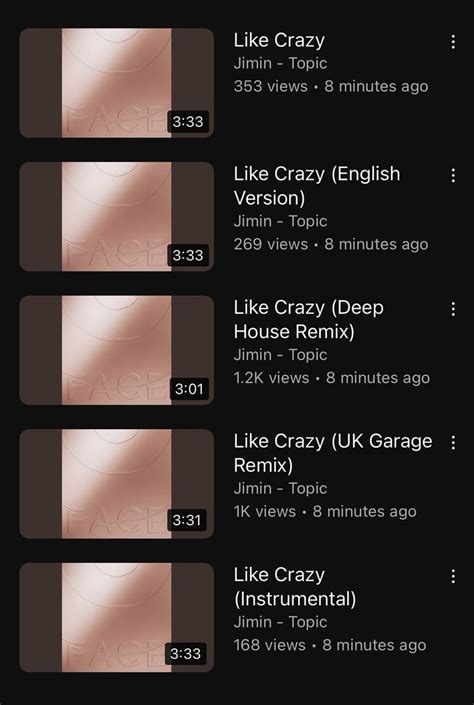474x705 pixels.
Task: Click the 3:01 duration badge
Action: click(189, 388)
